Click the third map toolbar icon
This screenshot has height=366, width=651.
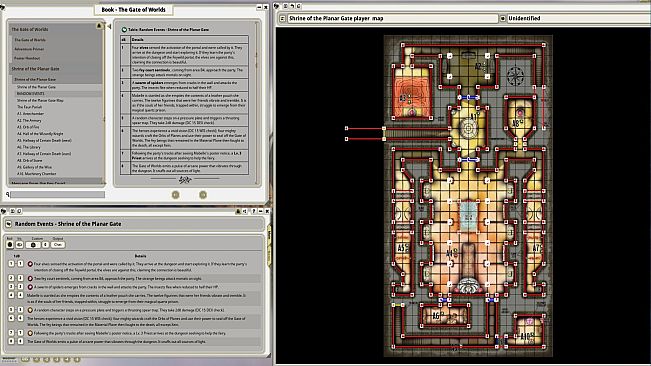299,6
